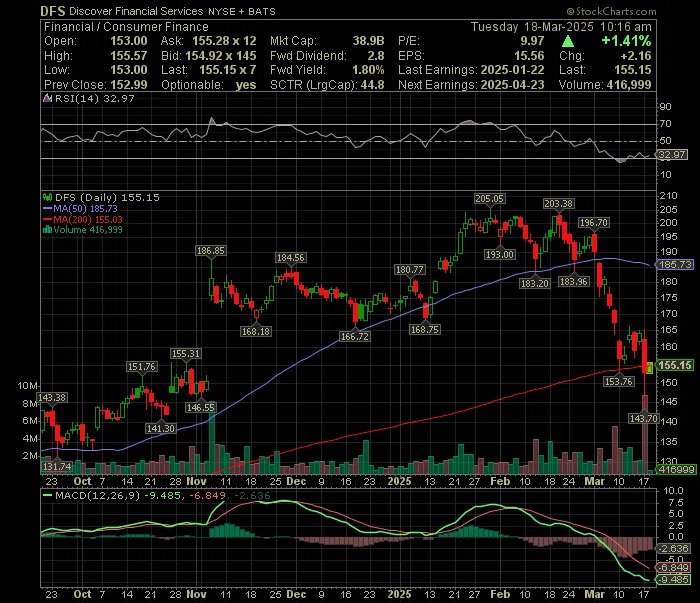Click the 193.00 low price label
Image resolution: width=700 pixels, height=603 pixels.
(x=500, y=254)
